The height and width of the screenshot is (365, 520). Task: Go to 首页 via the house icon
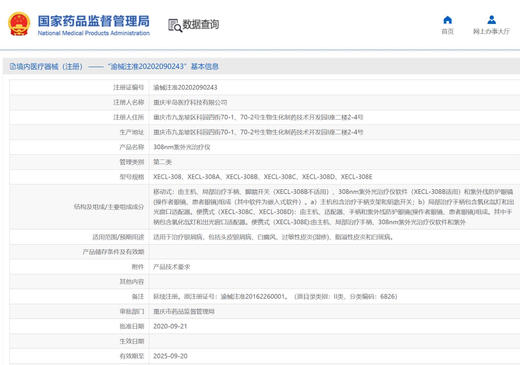(447, 20)
